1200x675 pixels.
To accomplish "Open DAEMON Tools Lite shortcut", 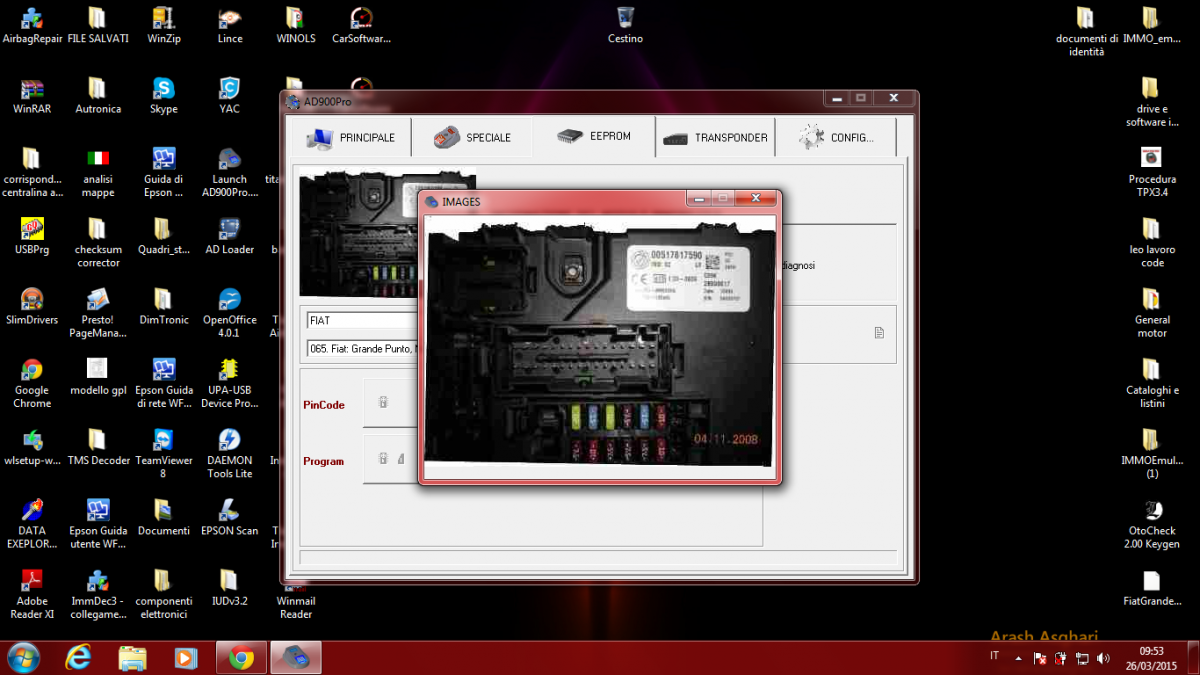I will 230,452.
